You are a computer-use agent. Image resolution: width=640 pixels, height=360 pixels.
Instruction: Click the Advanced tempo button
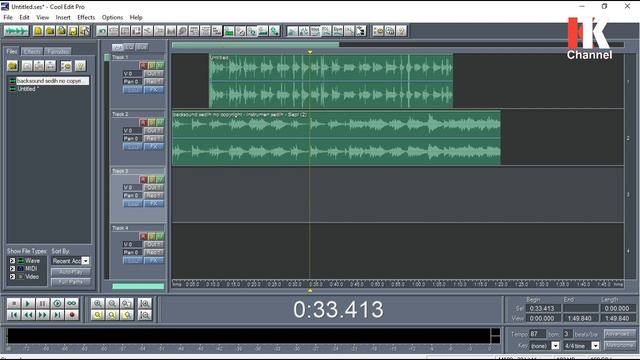pyautogui.click(x=620, y=334)
